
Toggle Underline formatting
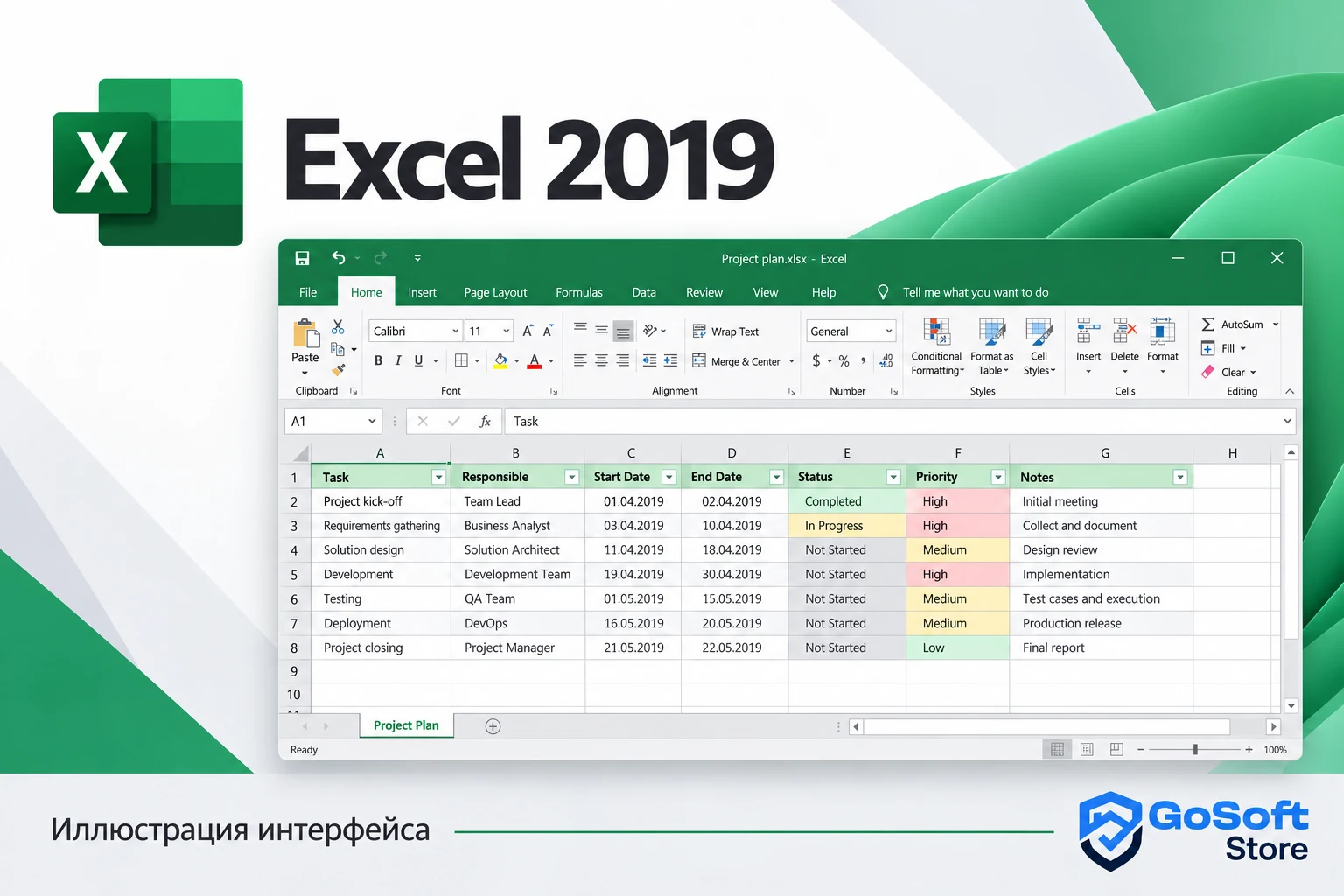418,360
